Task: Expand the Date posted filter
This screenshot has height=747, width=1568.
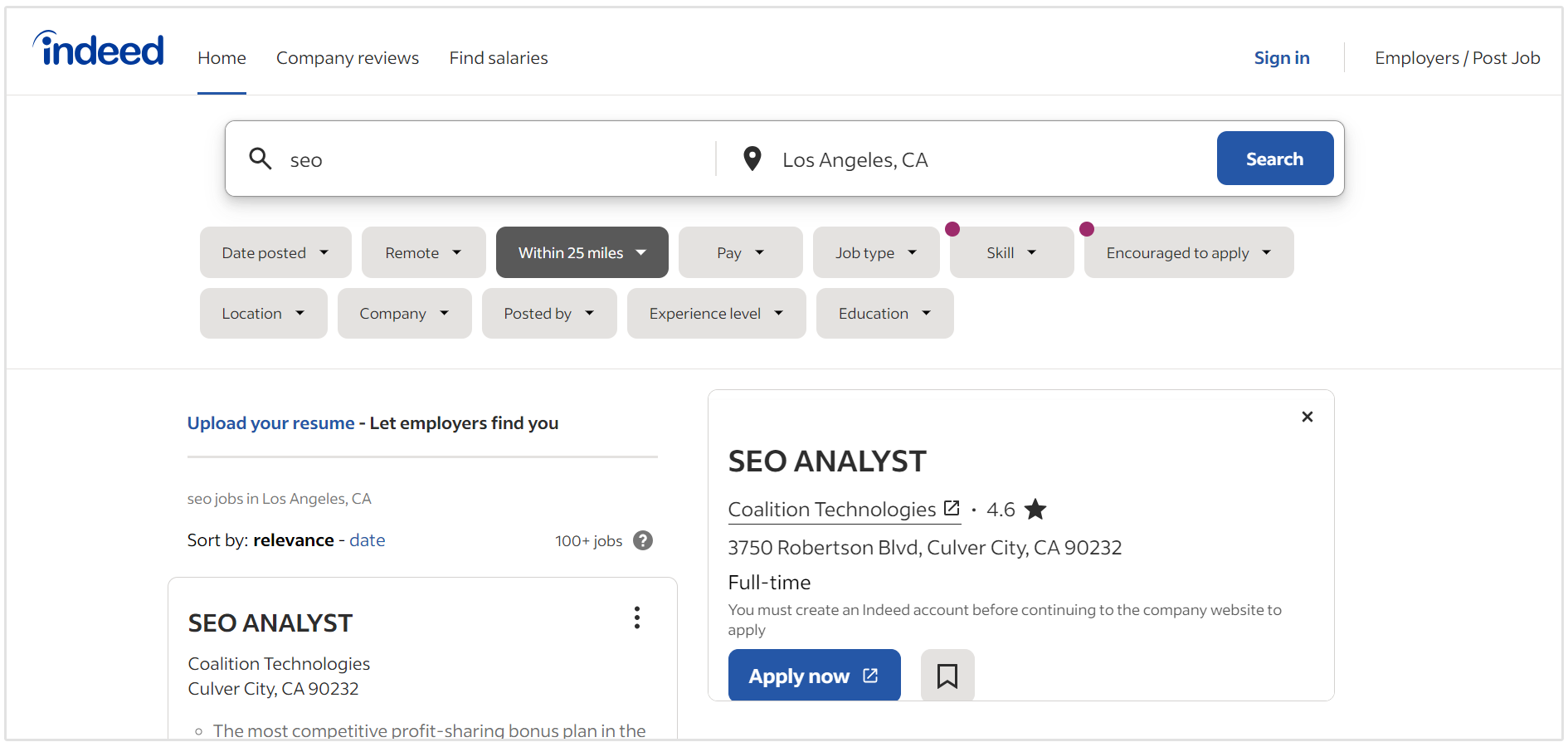Action: [275, 252]
